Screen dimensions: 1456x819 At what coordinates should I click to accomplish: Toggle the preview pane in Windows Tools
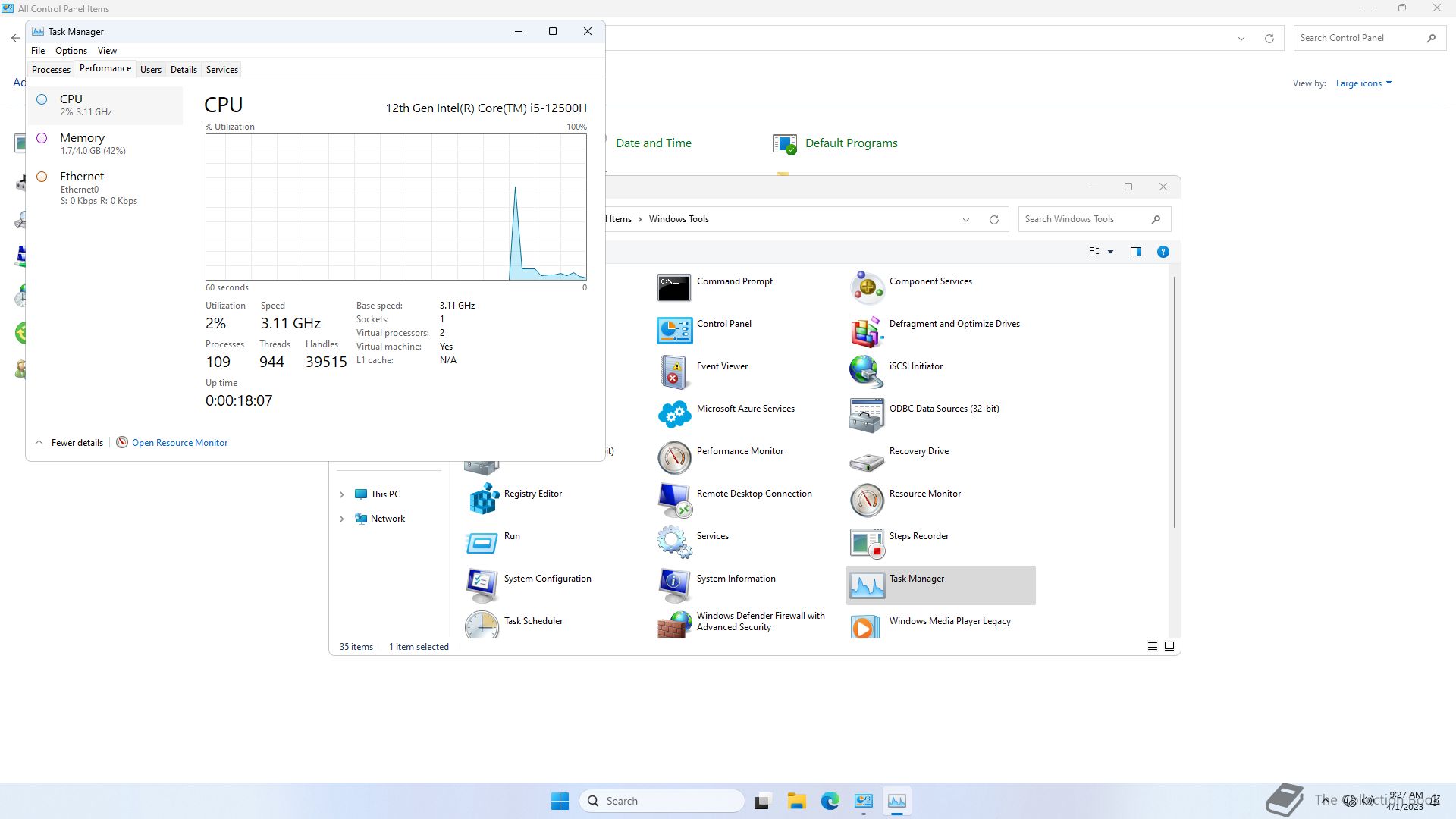[x=1135, y=252]
